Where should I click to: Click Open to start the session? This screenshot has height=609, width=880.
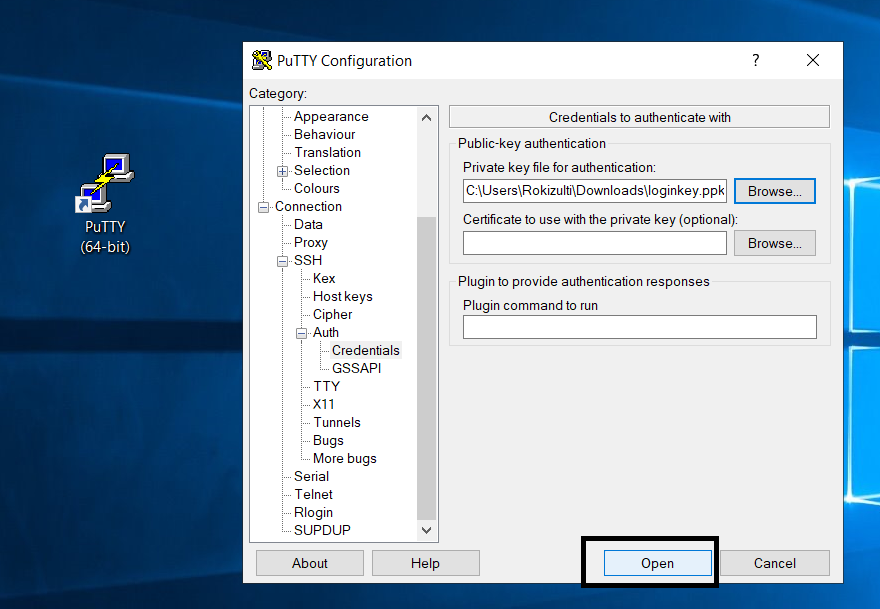[658, 563]
